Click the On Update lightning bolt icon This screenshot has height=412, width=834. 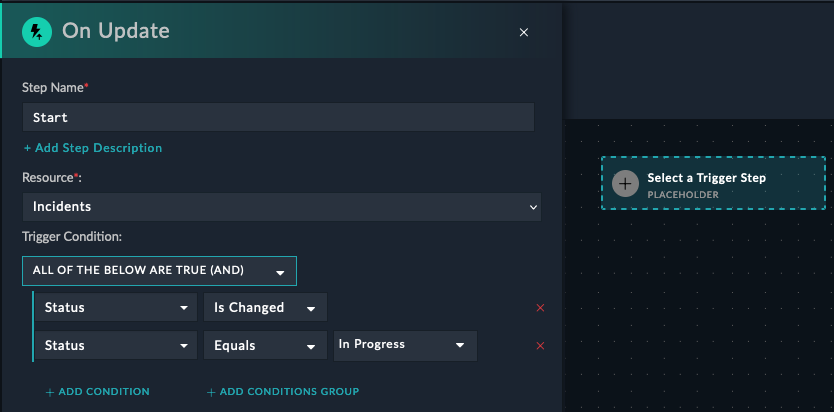click(x=37, y=31)
